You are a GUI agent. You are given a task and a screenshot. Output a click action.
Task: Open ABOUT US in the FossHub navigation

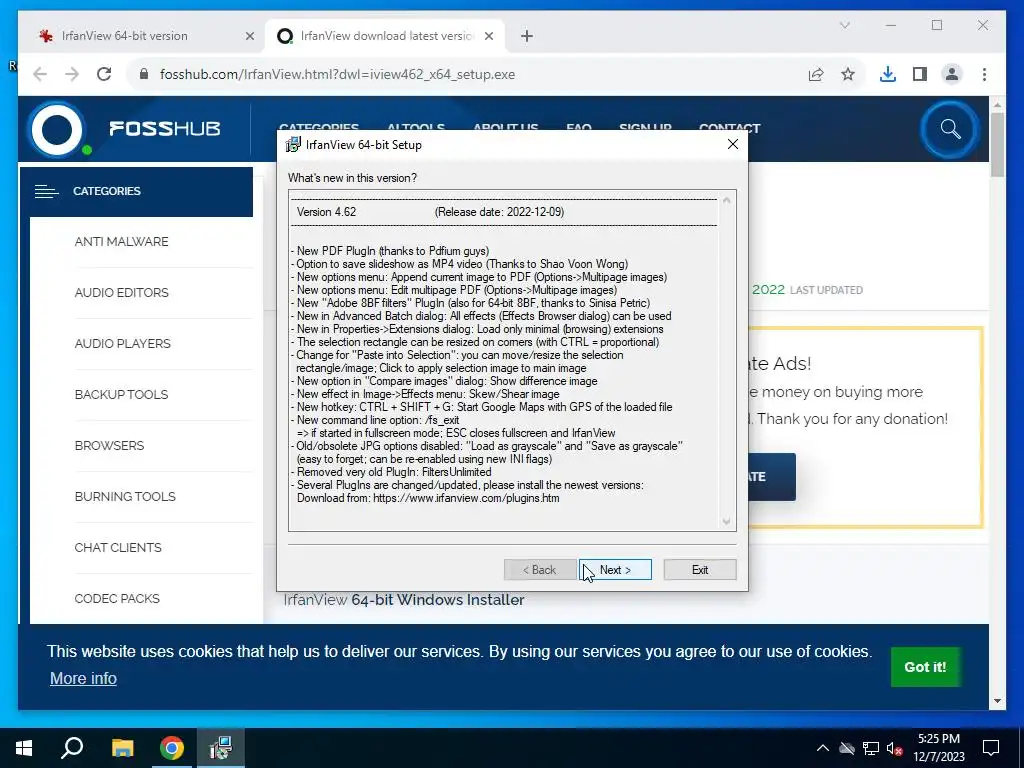coord(505,127)
